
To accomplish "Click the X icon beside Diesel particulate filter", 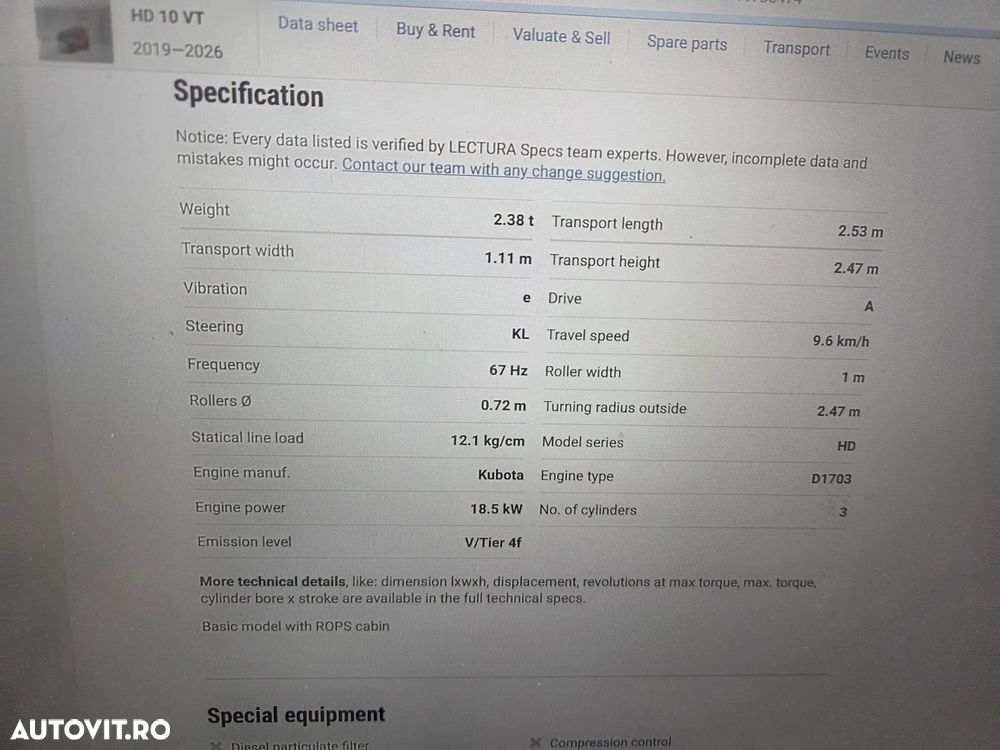I will [x=216, y=745].
